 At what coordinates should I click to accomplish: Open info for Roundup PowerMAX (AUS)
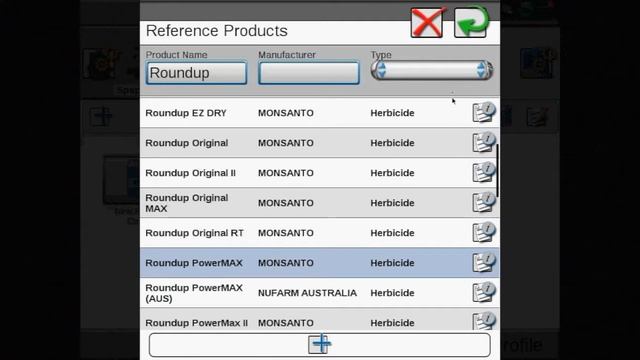point(484,292)
